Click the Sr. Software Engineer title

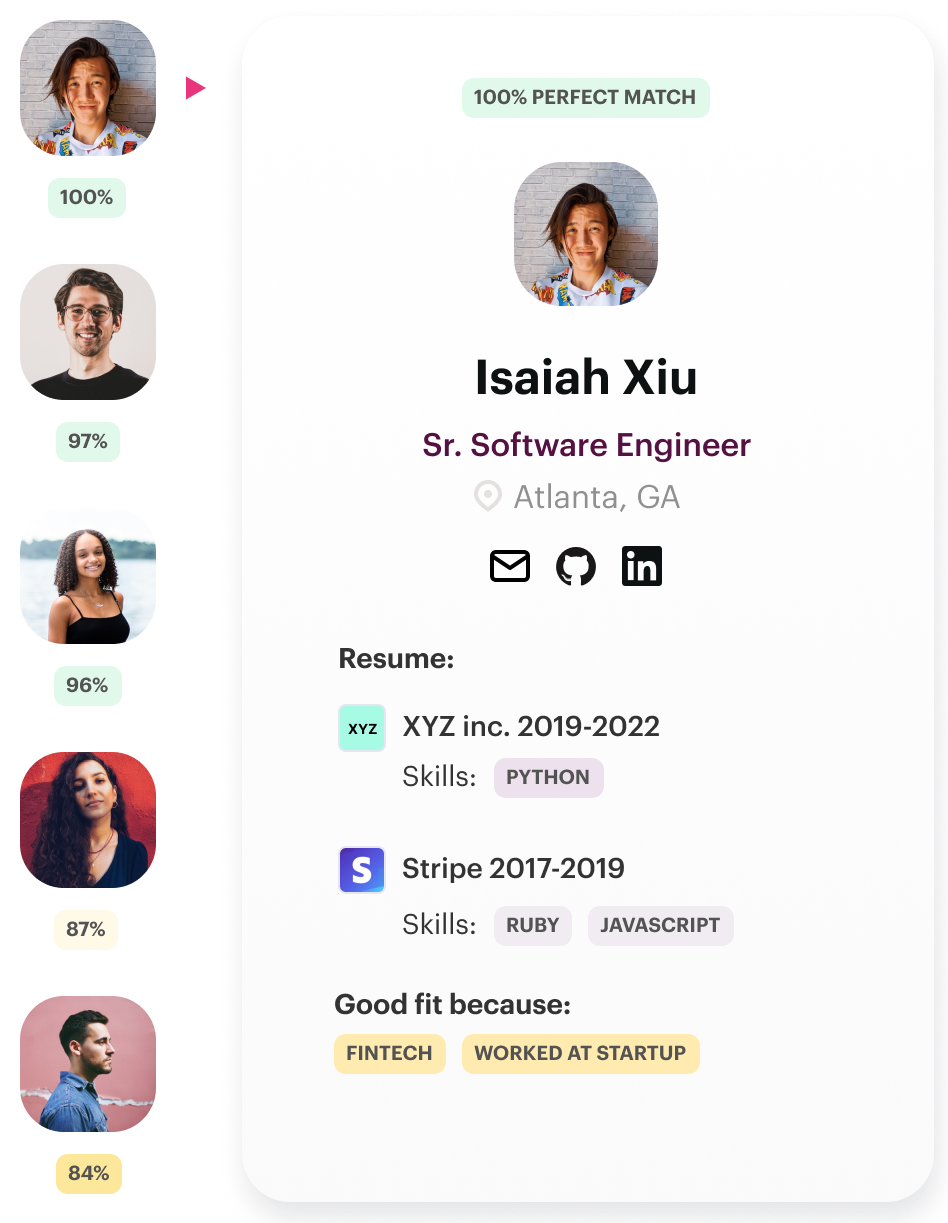click(x=586, y=445)
